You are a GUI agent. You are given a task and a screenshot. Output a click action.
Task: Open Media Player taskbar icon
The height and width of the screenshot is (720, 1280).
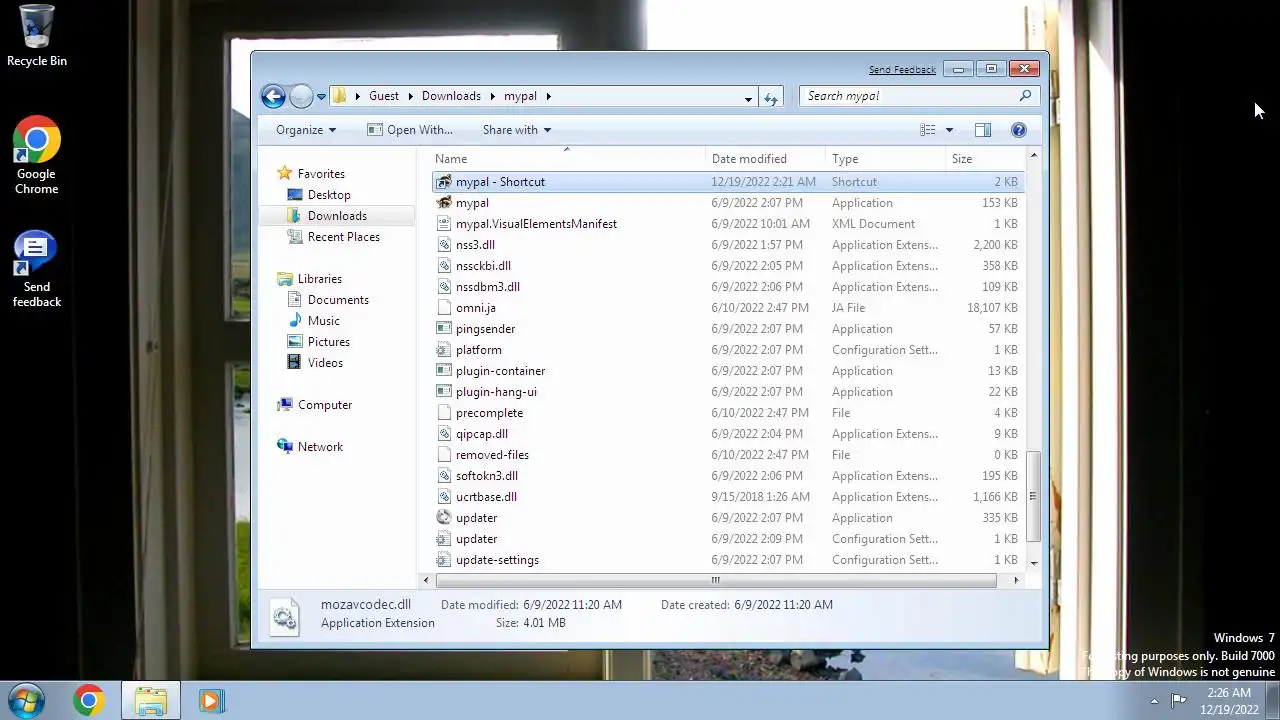[211, 701]
